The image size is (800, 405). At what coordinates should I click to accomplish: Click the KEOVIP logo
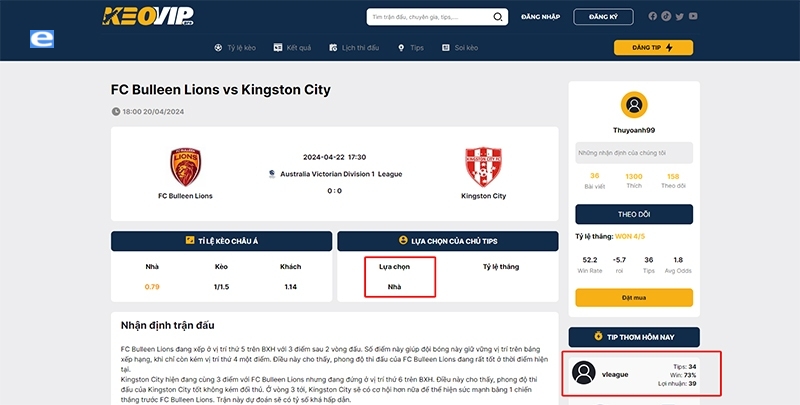[147, 16]
